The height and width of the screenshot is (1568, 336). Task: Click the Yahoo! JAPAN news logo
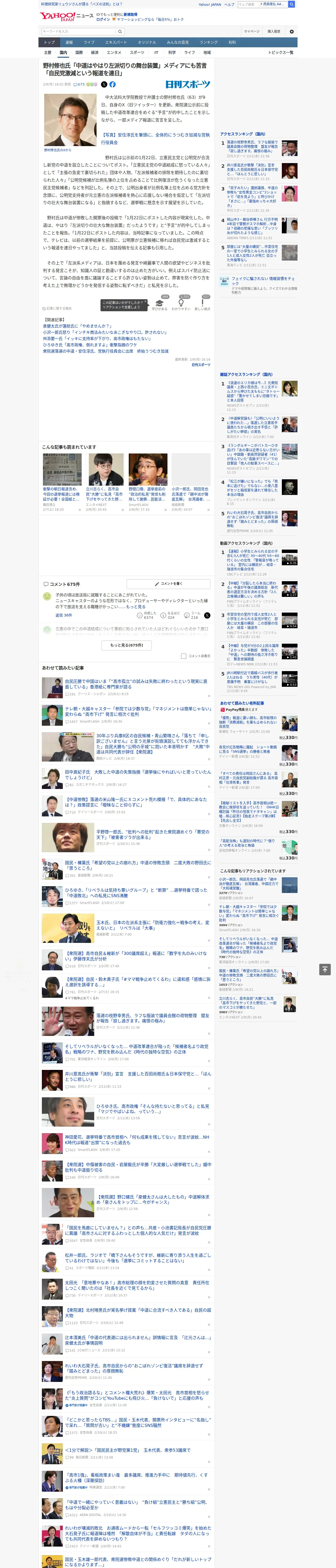(66, 16)
